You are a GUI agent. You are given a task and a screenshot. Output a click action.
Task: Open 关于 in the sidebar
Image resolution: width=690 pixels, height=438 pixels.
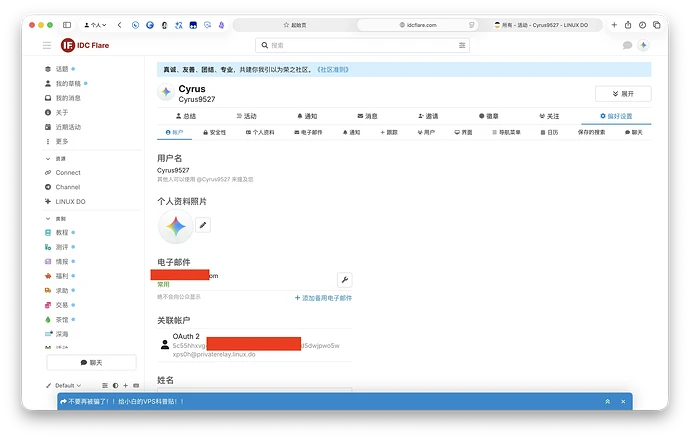[62, 113]
